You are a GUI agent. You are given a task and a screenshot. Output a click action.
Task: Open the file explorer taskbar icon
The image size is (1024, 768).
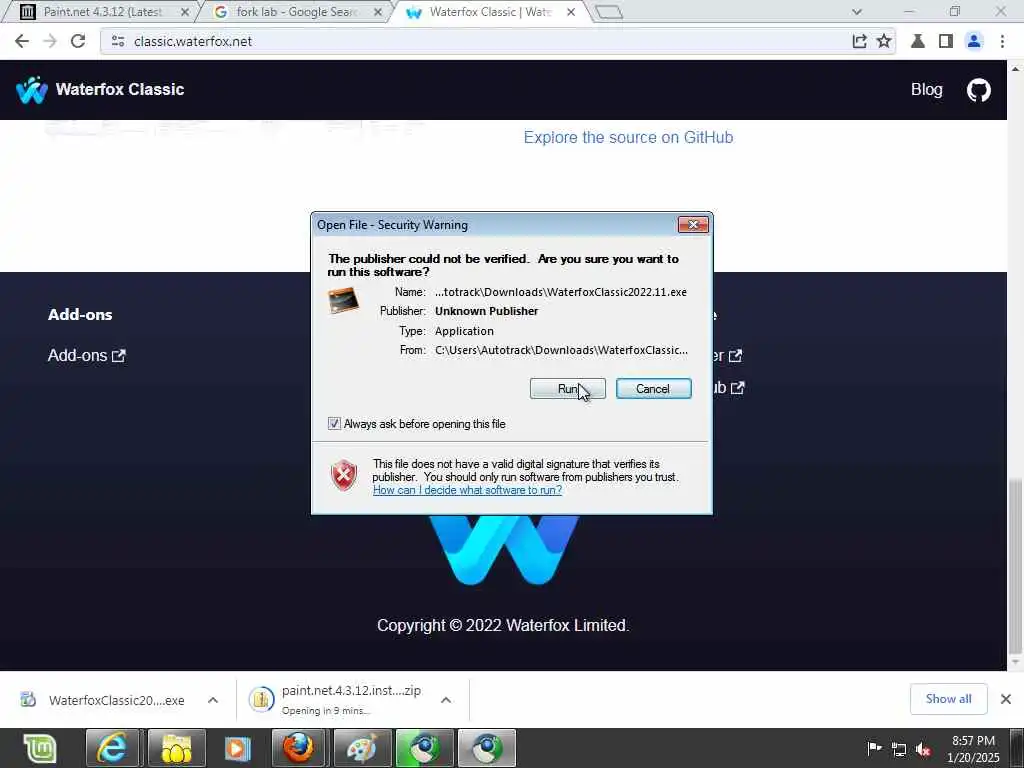tap(176, 748)
